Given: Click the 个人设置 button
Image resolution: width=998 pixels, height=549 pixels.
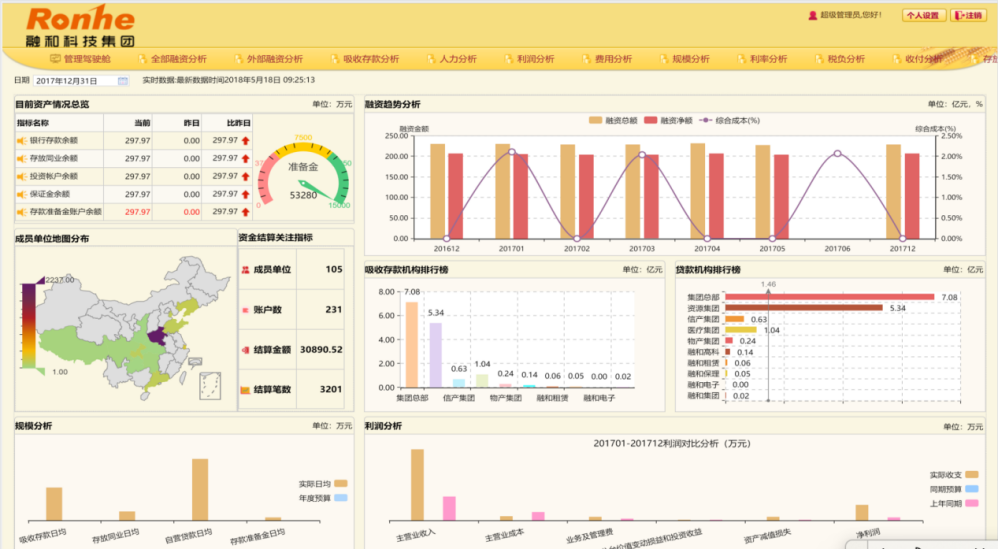Looking at the screenshot, I should pyautogui.click(x=924, y=15).
